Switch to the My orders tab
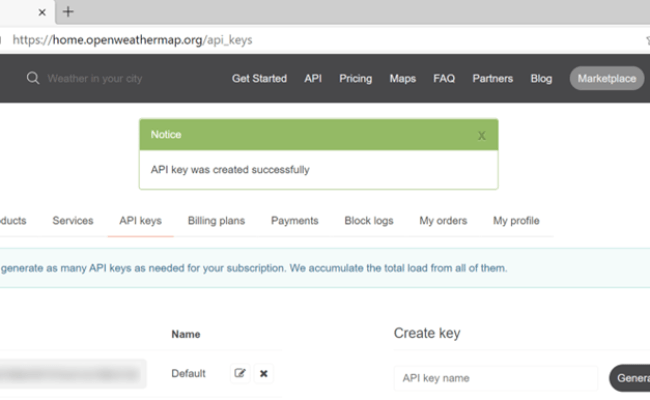The width and height of the screenshot is (650, 400). pos(443,221)
